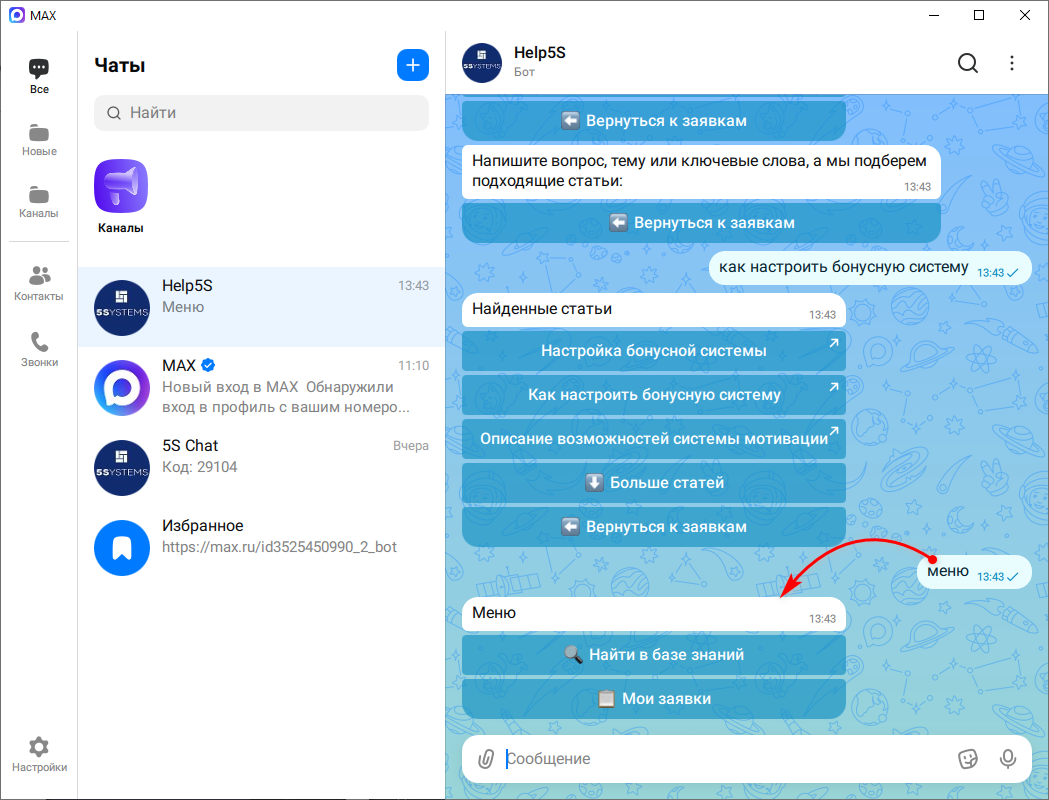Open the 5S Chat conversation
Image resolution: width=1049 pixels, height=800 pixels.
click(x=262, y=468)
